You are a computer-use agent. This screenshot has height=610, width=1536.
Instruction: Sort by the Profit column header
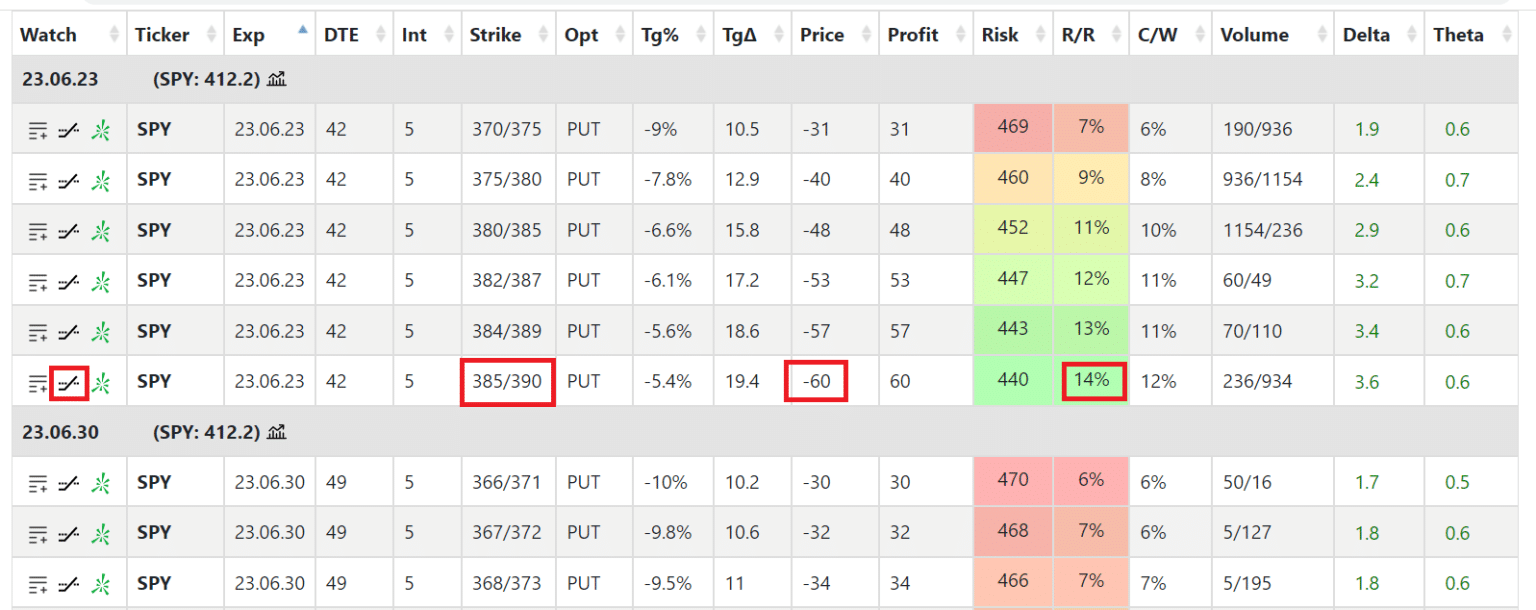tap(912, 35)
